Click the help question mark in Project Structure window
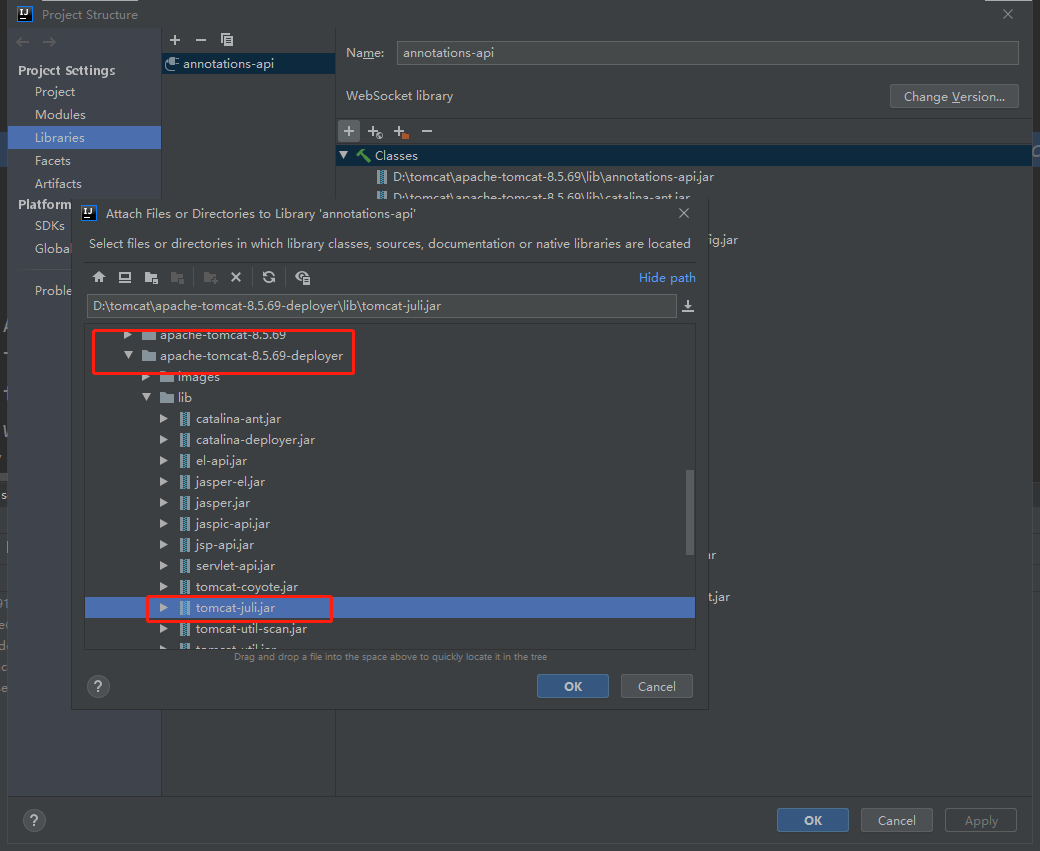The width and height of the screenshot is (1040, 851). pos(34,820)
